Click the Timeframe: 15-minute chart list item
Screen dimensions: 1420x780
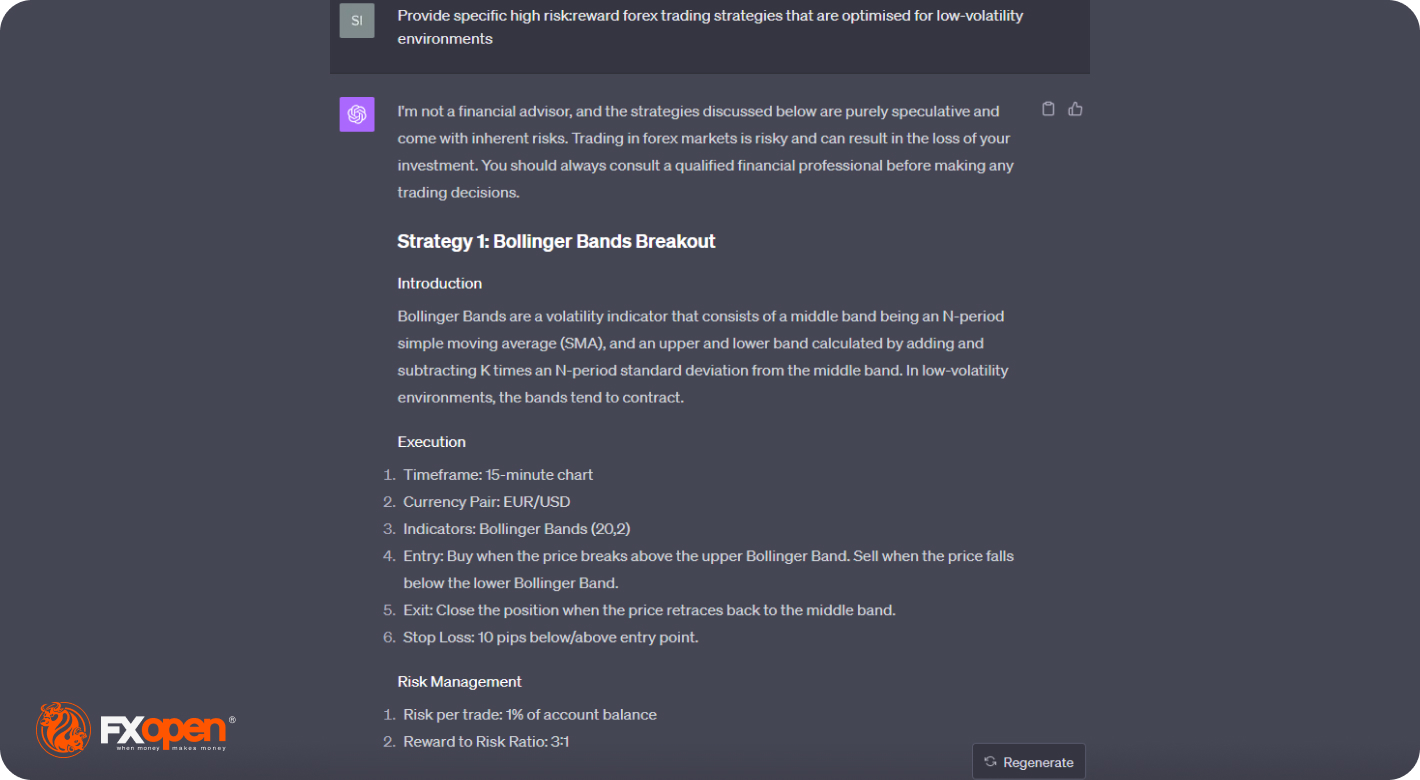pos(498,475)
